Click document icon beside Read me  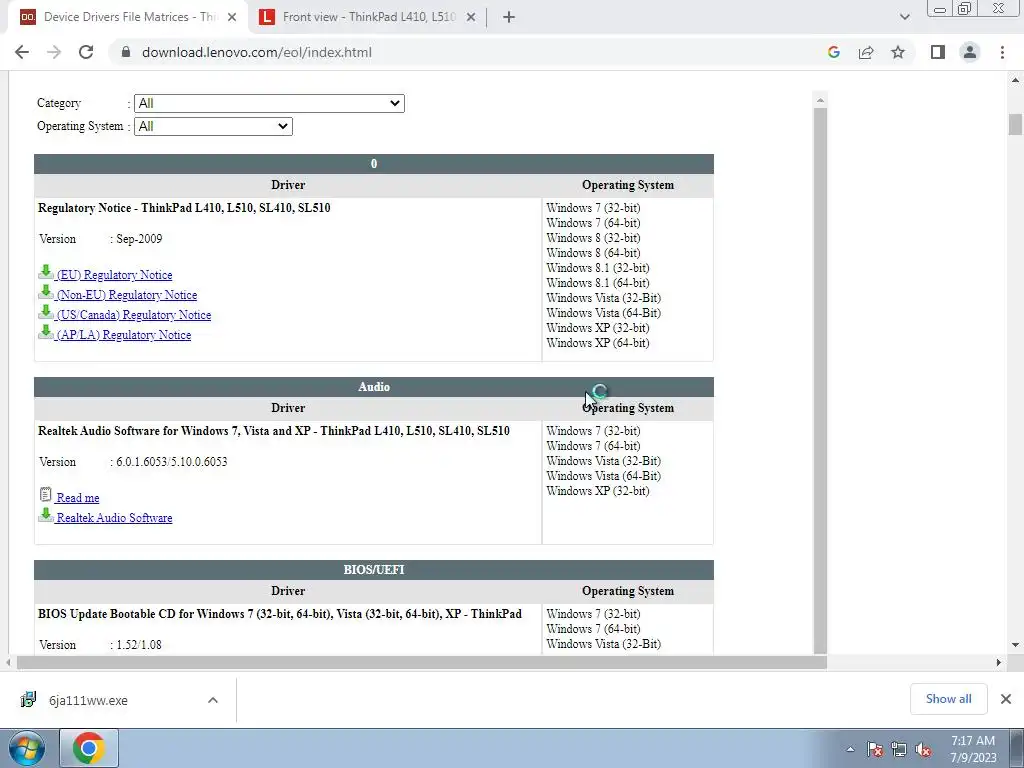46,495
